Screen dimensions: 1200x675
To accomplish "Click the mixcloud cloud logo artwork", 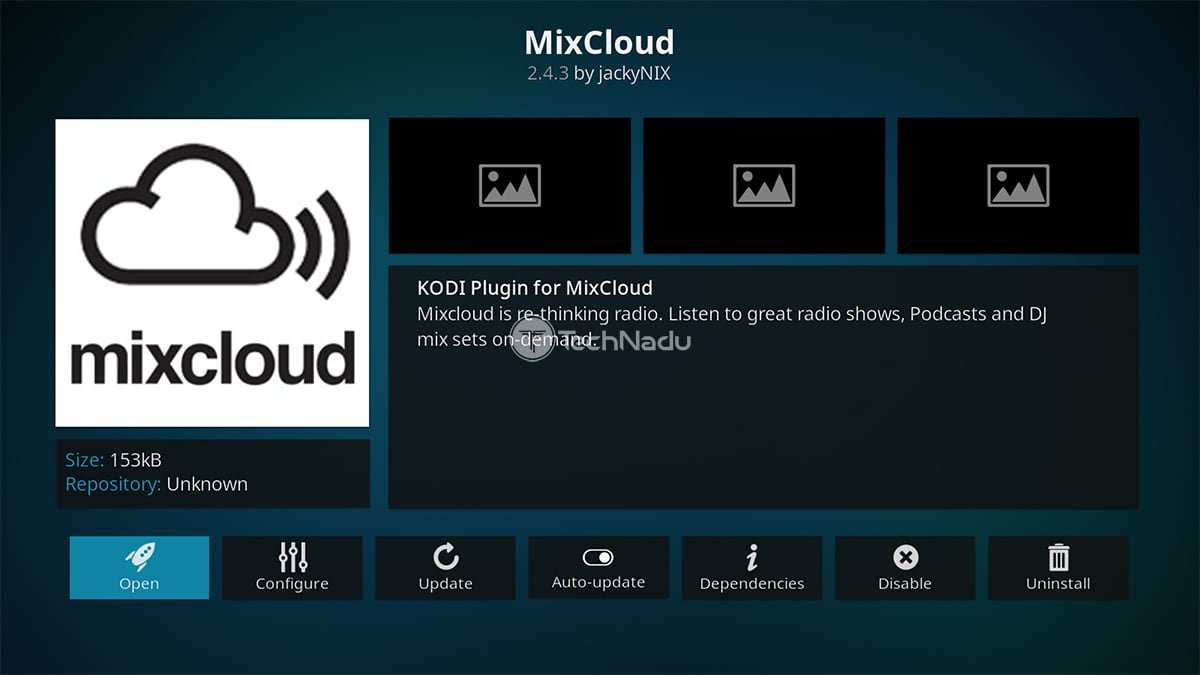I will click(x=212, y=273).
